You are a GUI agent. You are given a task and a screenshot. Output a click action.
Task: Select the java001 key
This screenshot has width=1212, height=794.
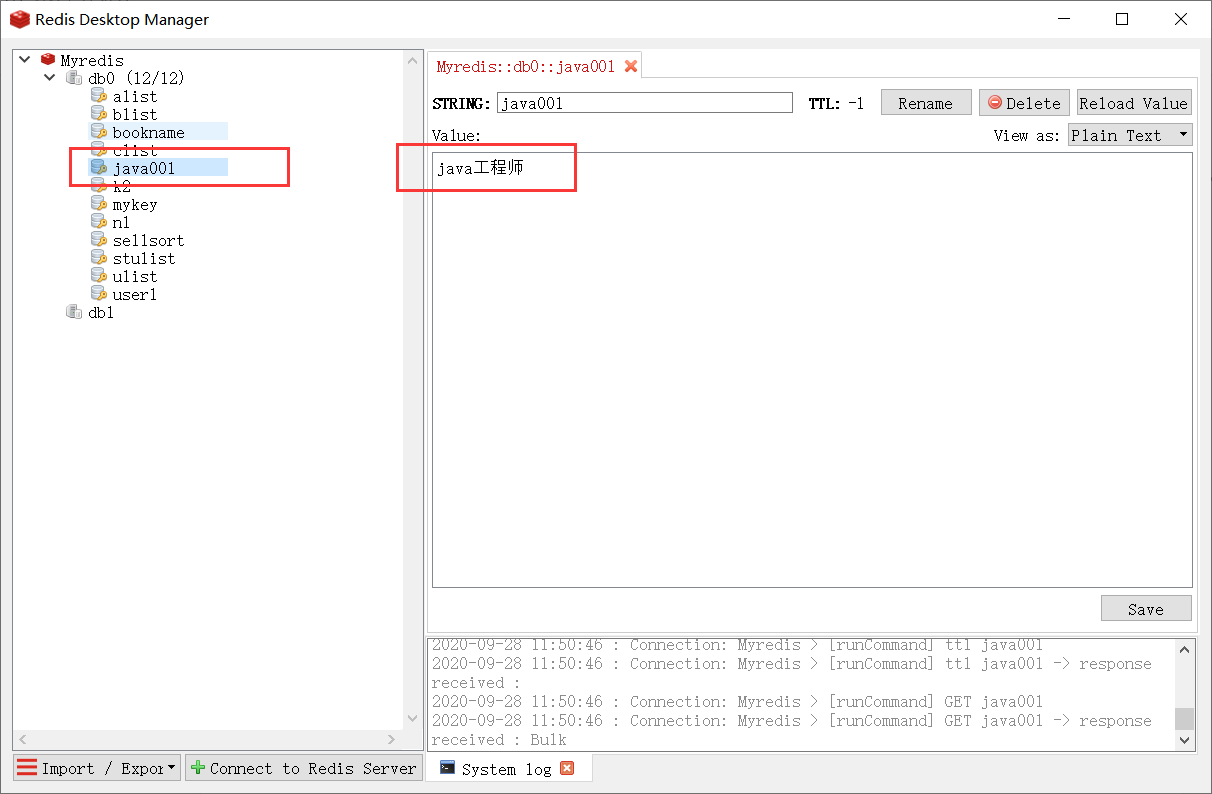pos(144,168)
